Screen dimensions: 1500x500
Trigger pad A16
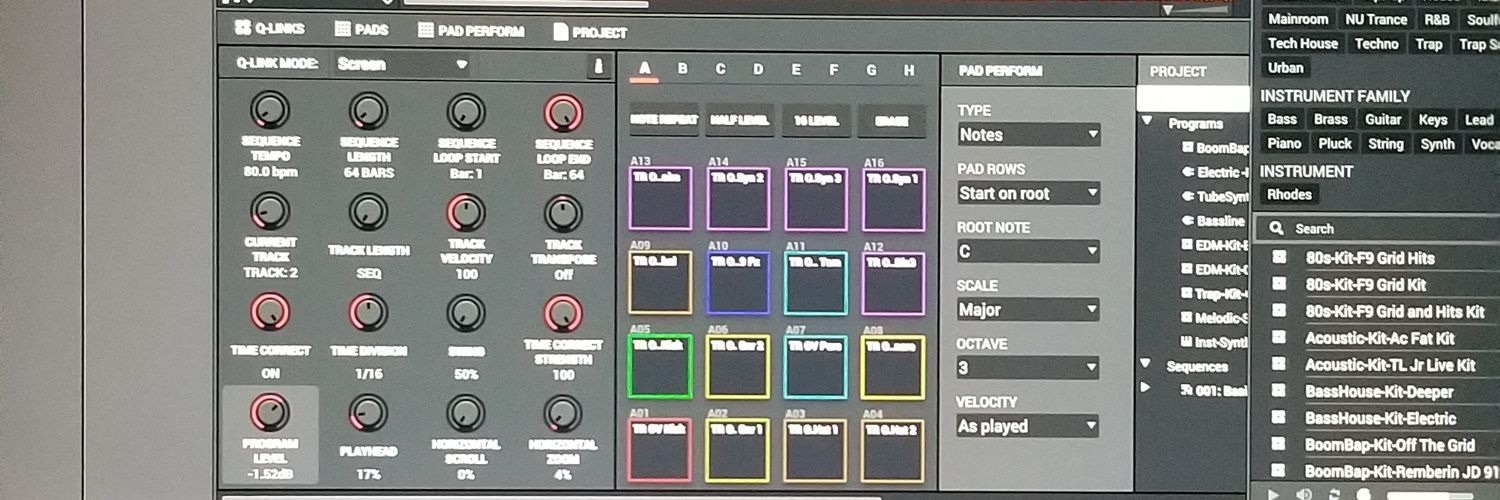(894, 199)
